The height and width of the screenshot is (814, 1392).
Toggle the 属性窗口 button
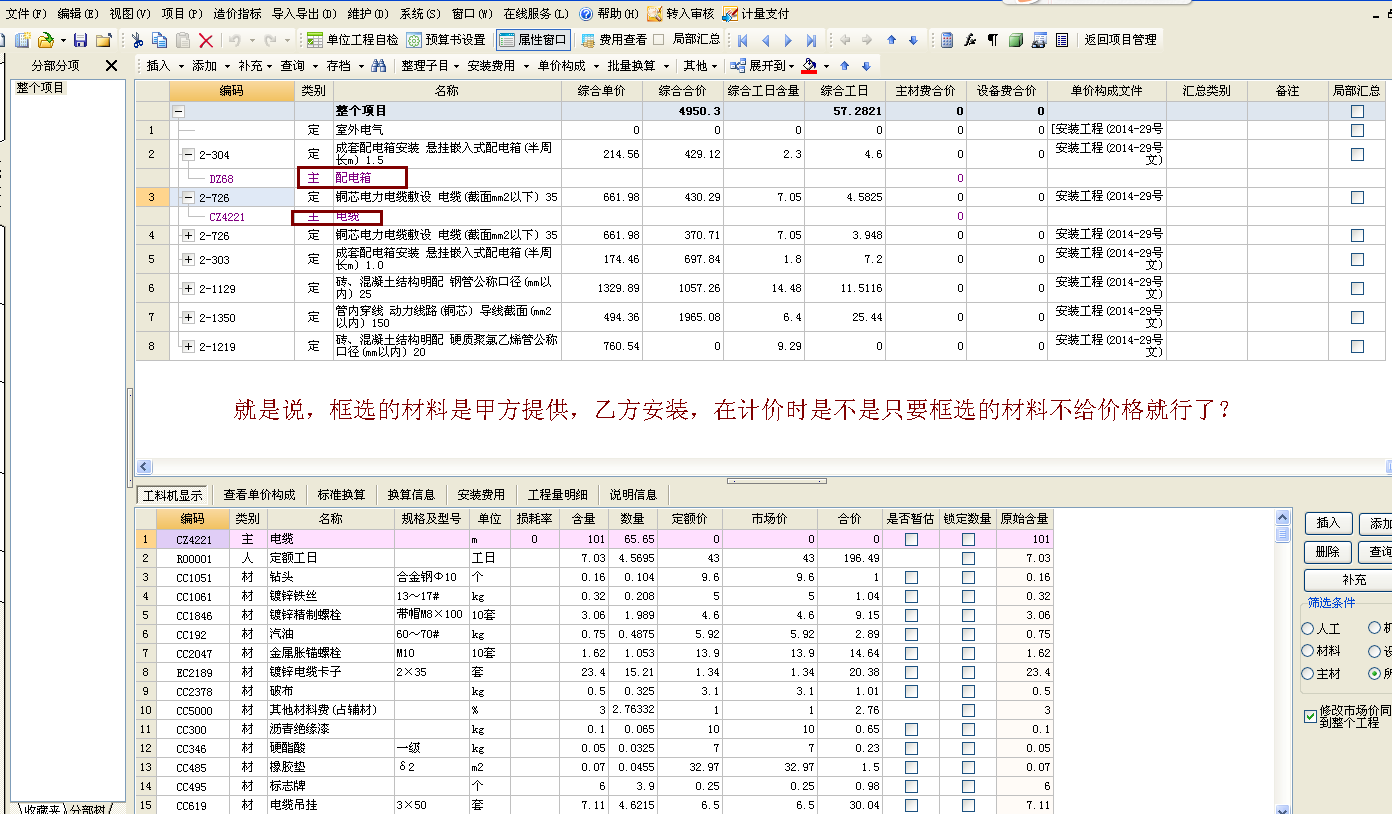[x=532, y=40]
